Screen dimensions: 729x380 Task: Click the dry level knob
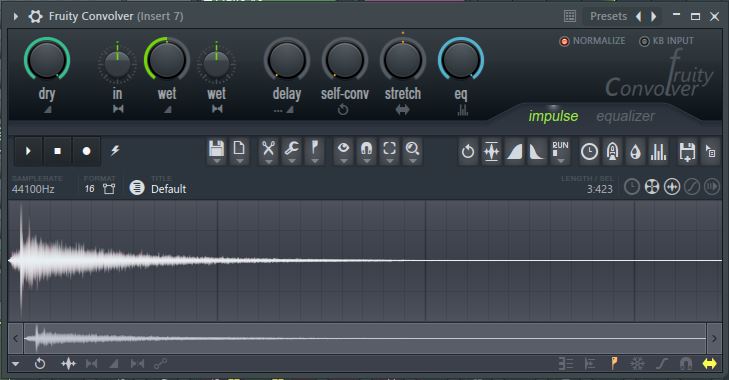click(x=47, y=60)
